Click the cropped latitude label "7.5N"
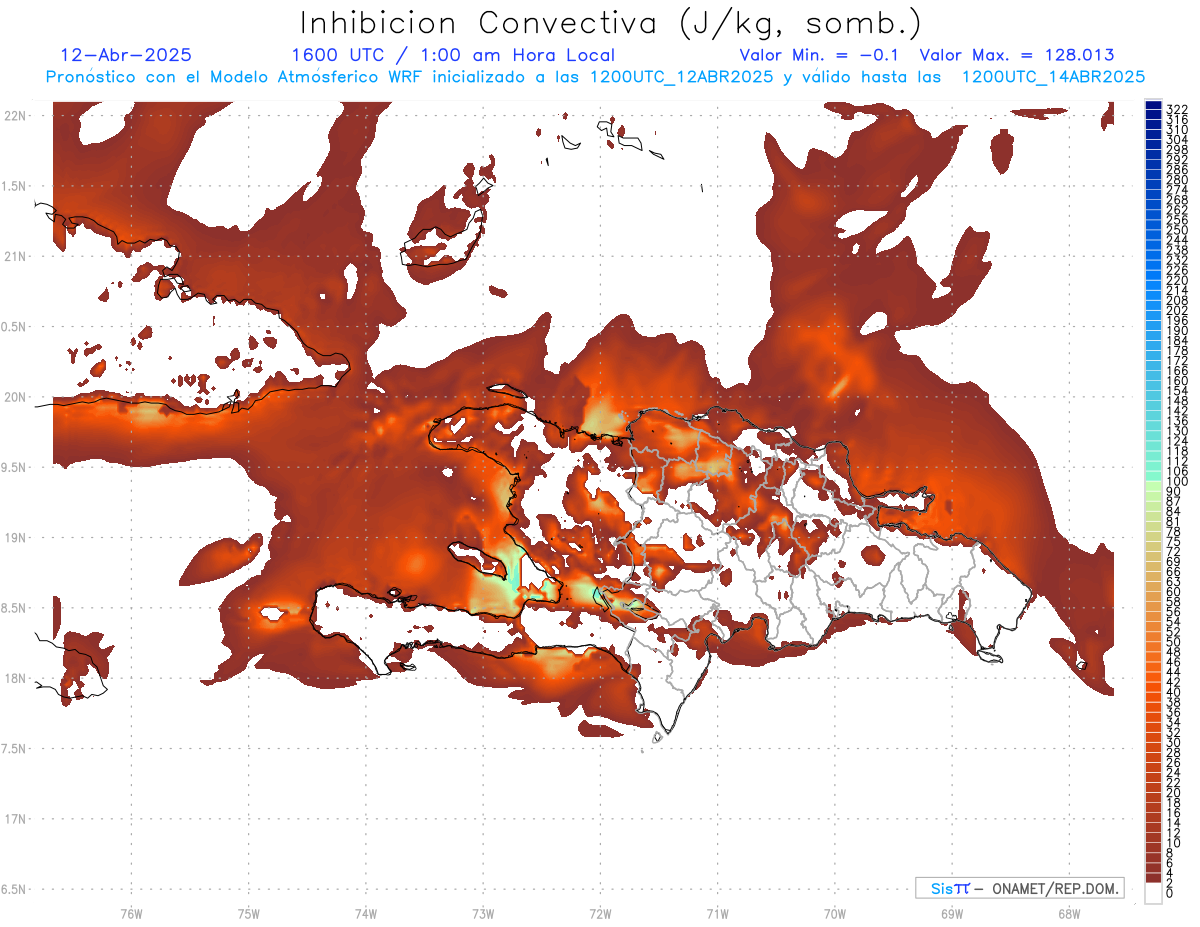Screen dimensions: 1200x927 coord(14,749)
